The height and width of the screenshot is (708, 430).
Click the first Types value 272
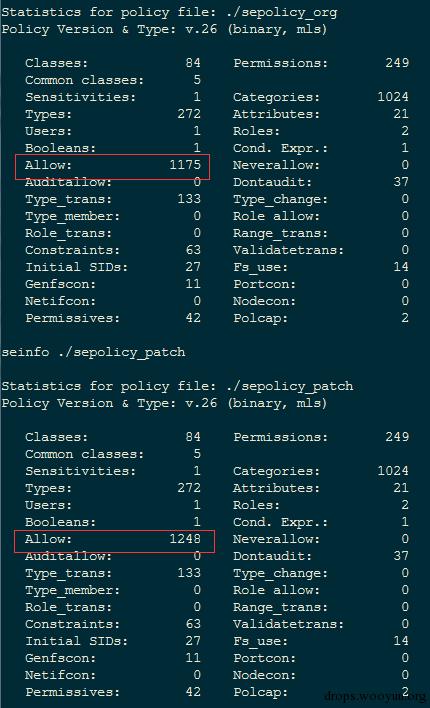(189, 114)
